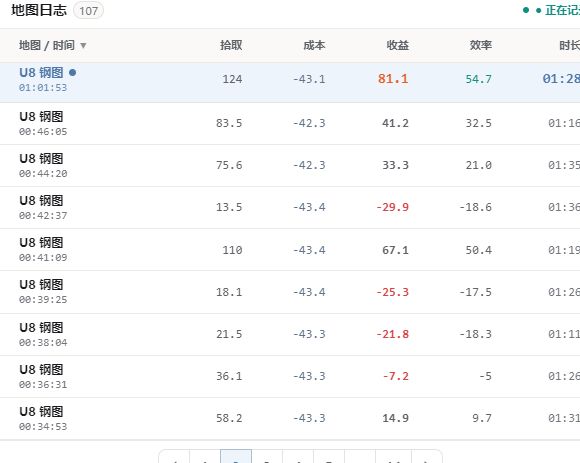This screenshot has height=463, width=580.
Task: Click the profit value 33.3
Action: click(x=395, y=165)
